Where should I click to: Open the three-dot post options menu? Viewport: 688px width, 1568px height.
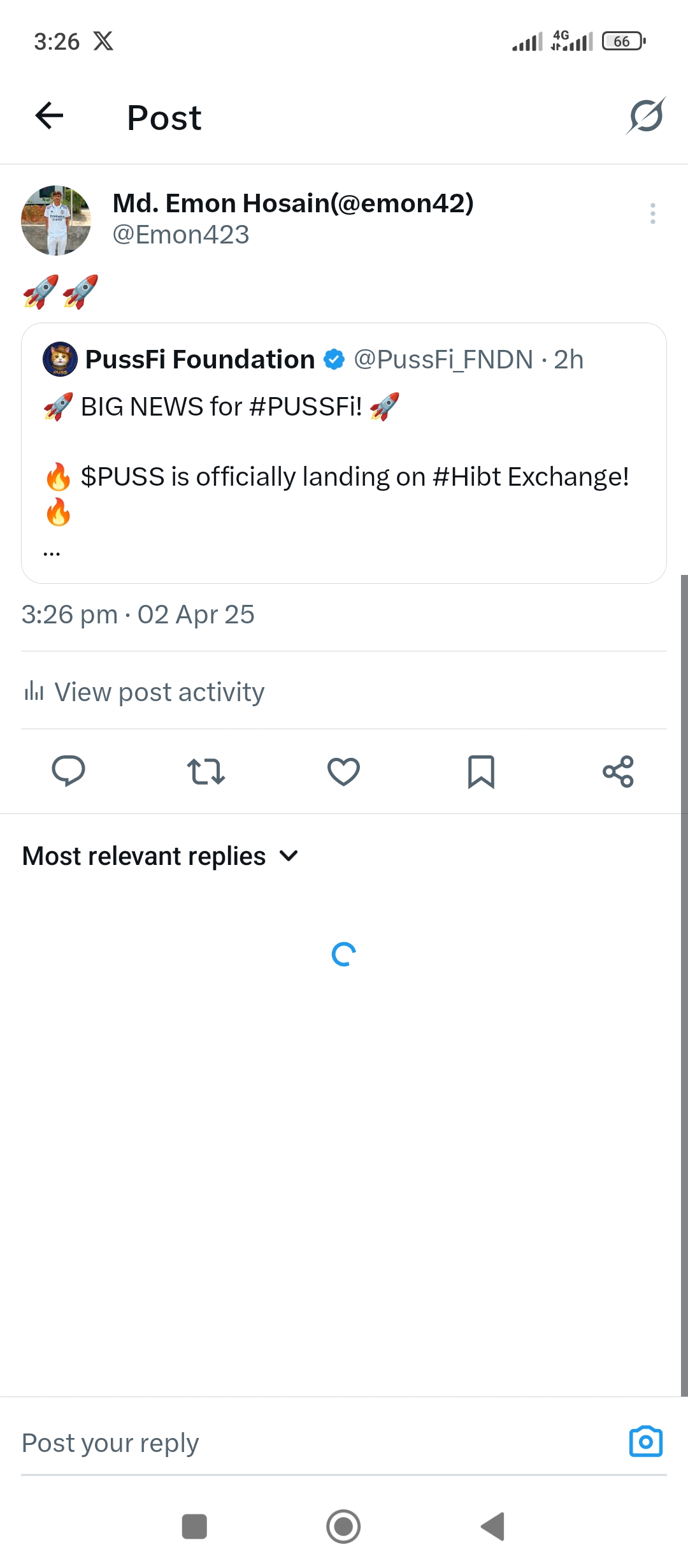[652, 214]
